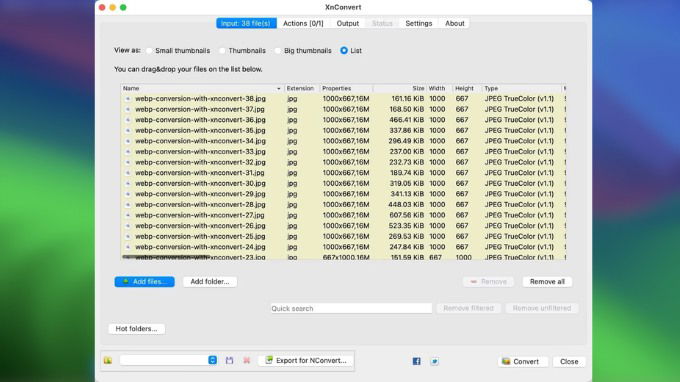The height and width of the screenshot is (382, 680).
Task: Click in the Quick search field
Action: tap(351, 308)
